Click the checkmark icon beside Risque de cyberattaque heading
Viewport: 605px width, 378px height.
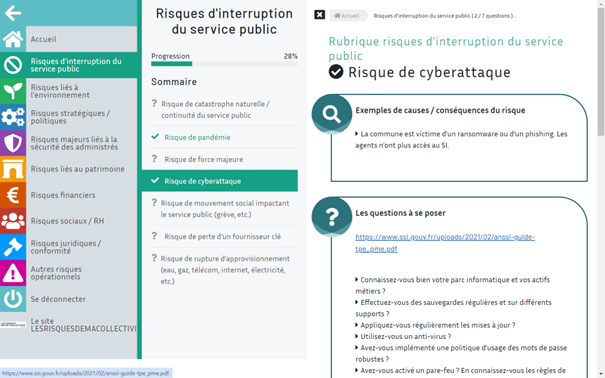(336, 72)
